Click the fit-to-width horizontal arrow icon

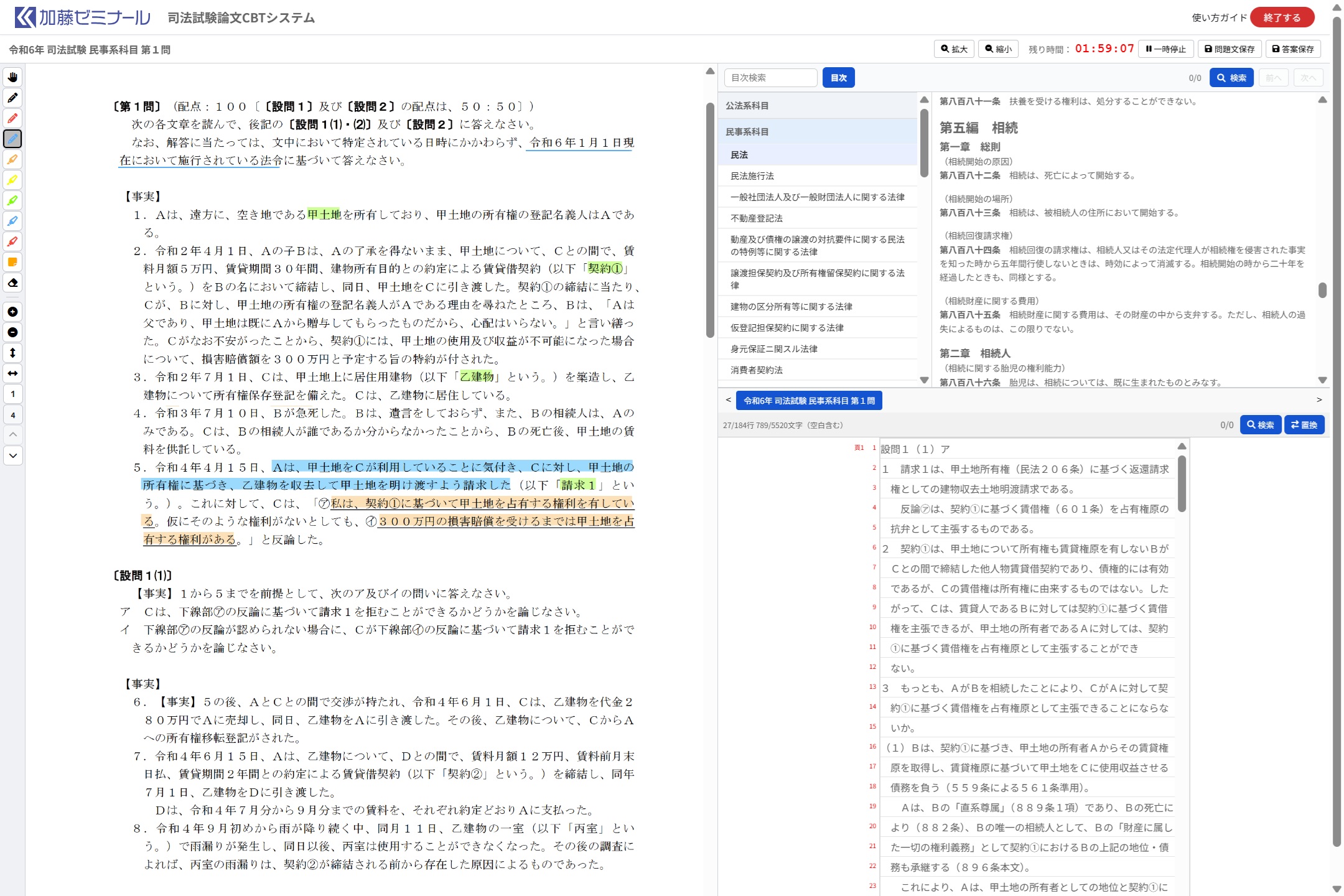12,373
